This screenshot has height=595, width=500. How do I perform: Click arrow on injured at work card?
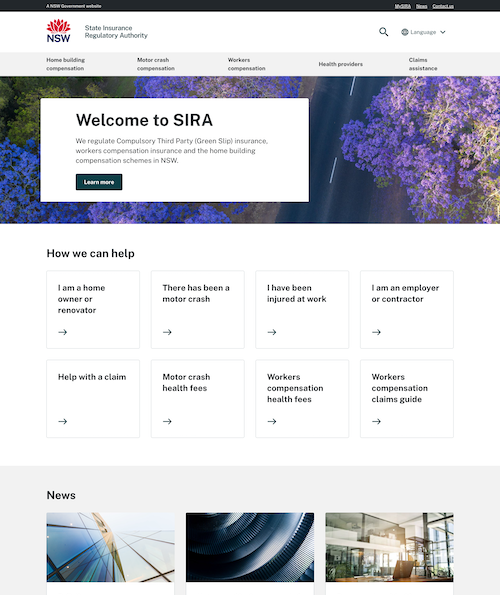272,332
